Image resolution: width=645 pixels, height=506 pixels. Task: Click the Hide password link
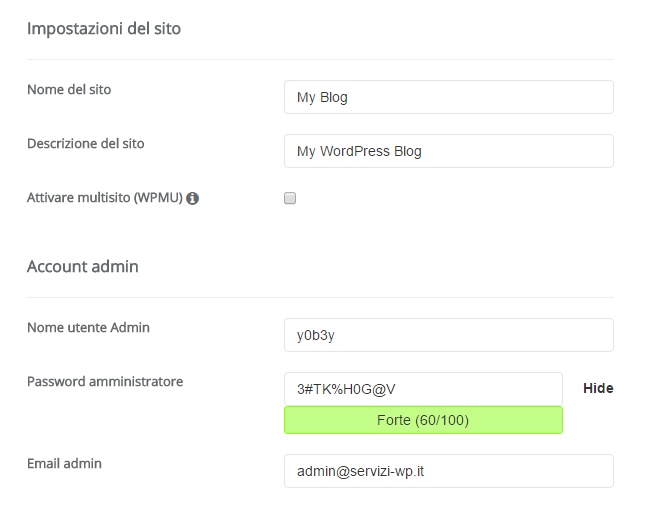[598, 388]
